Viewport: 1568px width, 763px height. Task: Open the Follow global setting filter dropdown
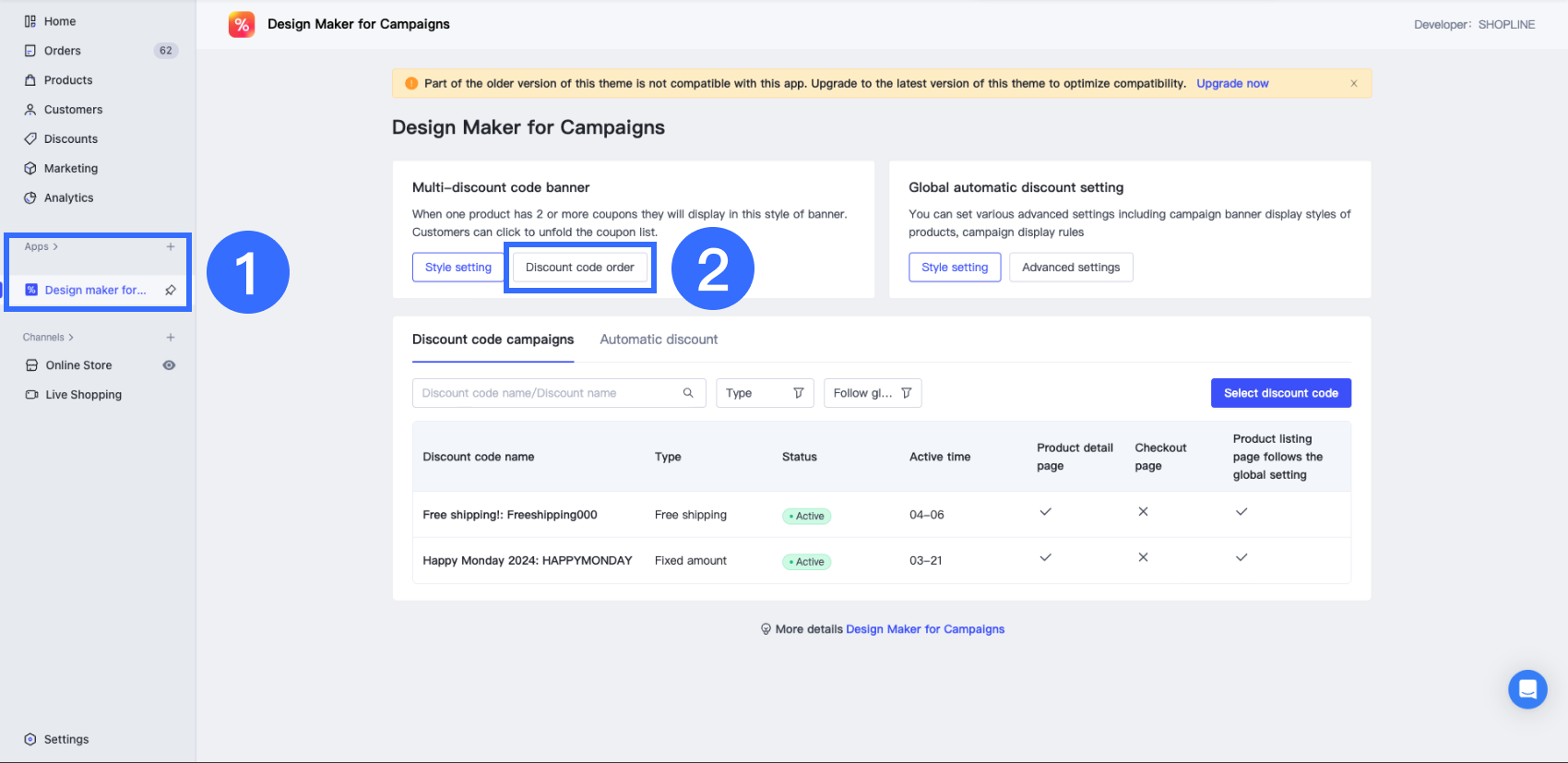click(872, 393)
